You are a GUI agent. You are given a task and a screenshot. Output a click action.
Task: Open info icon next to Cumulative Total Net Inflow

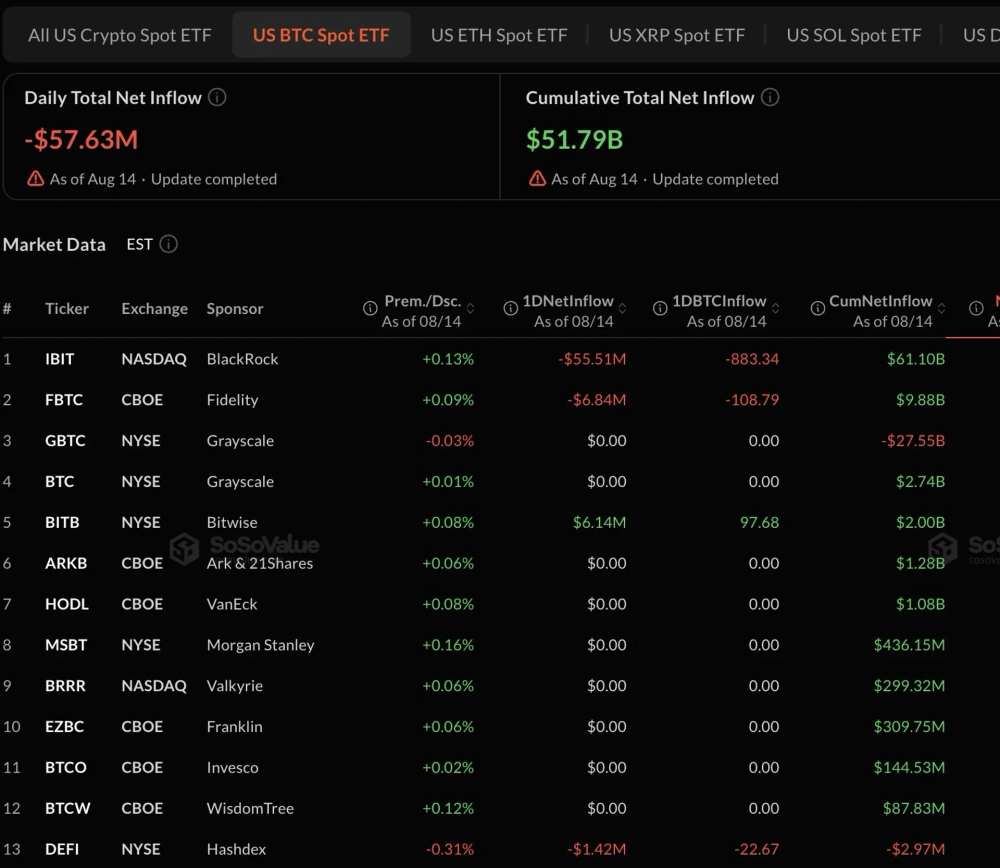click(770, 98)
